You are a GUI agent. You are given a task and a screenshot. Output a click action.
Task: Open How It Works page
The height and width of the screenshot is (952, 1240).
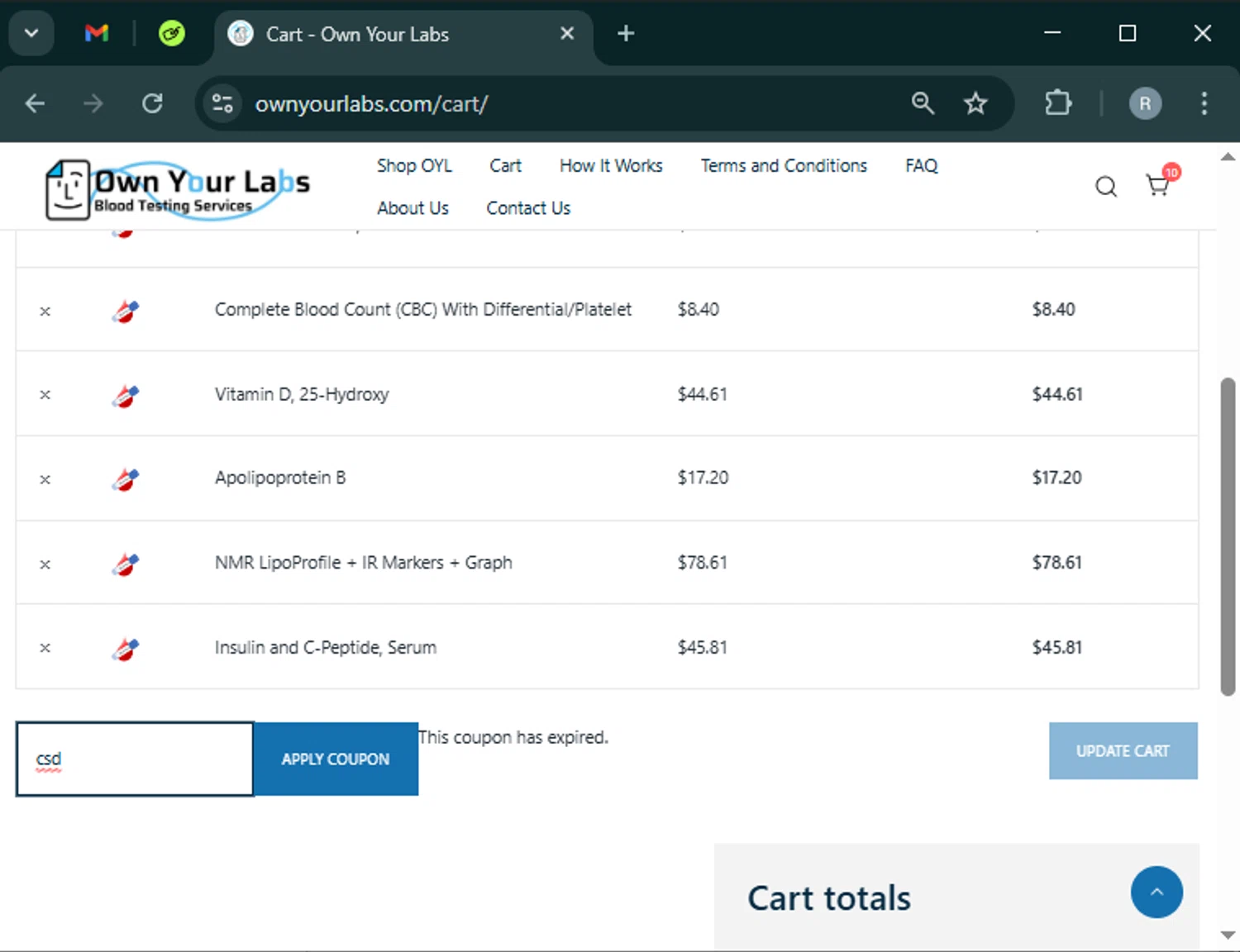click(611, 166)
